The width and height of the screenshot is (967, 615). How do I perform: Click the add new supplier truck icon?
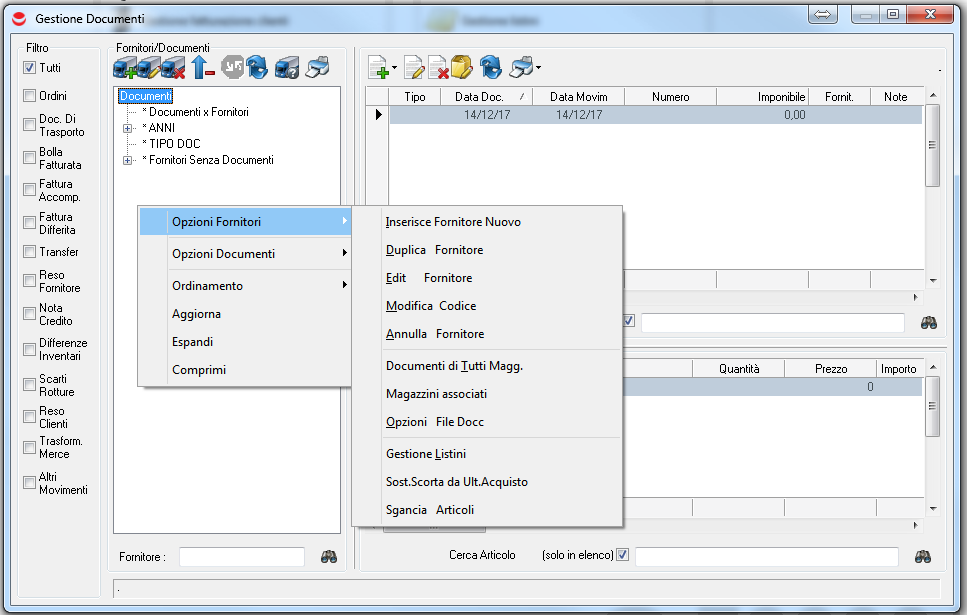point(124,68)
